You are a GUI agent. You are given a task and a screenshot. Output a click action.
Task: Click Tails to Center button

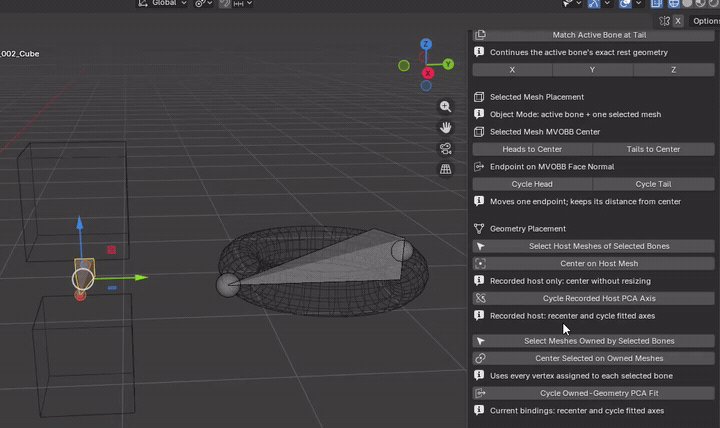point(653,149)
